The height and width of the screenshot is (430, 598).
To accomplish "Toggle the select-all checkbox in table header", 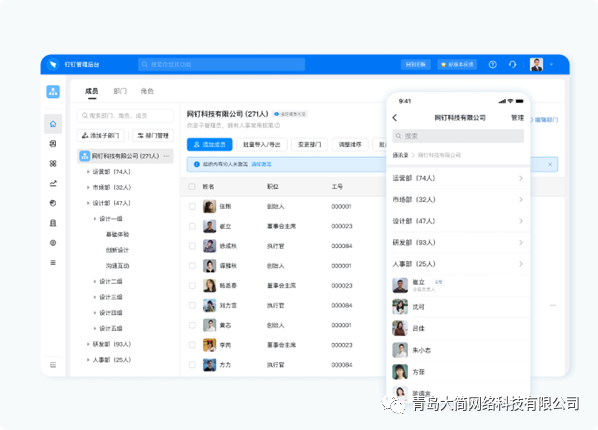I will coord(192,187).
